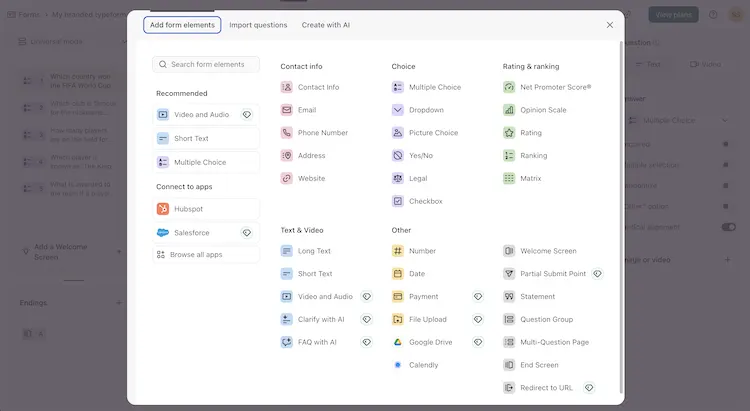750x411 pixels.
Task: Choose the Yes/No element
Action: pyautogui.click(x=412, y=156)
